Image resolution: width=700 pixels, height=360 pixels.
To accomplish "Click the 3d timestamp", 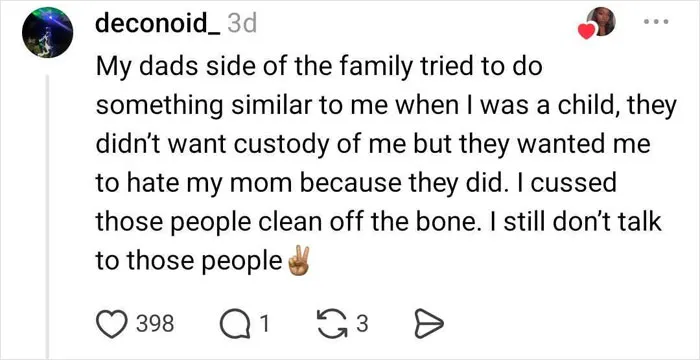I will 242,24.
